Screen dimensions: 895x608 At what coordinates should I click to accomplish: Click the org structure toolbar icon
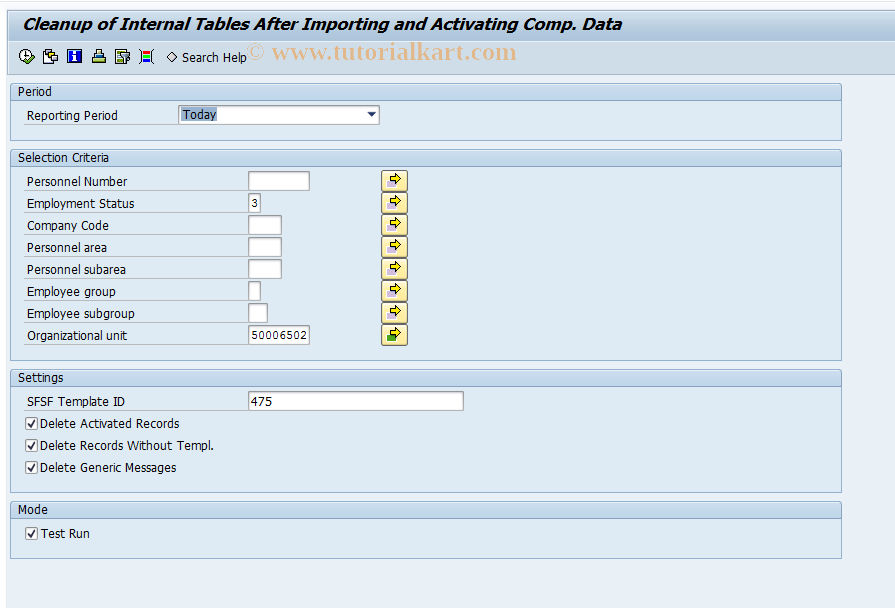point(99,57)
